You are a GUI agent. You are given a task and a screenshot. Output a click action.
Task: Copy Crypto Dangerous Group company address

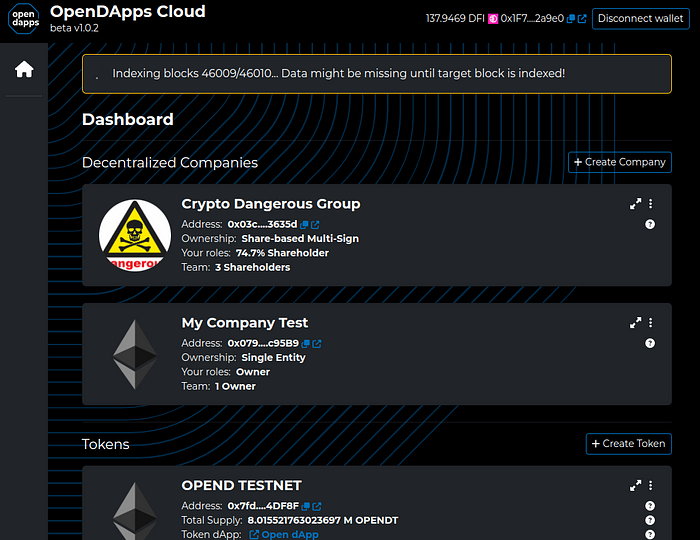[x=304, y=224]
